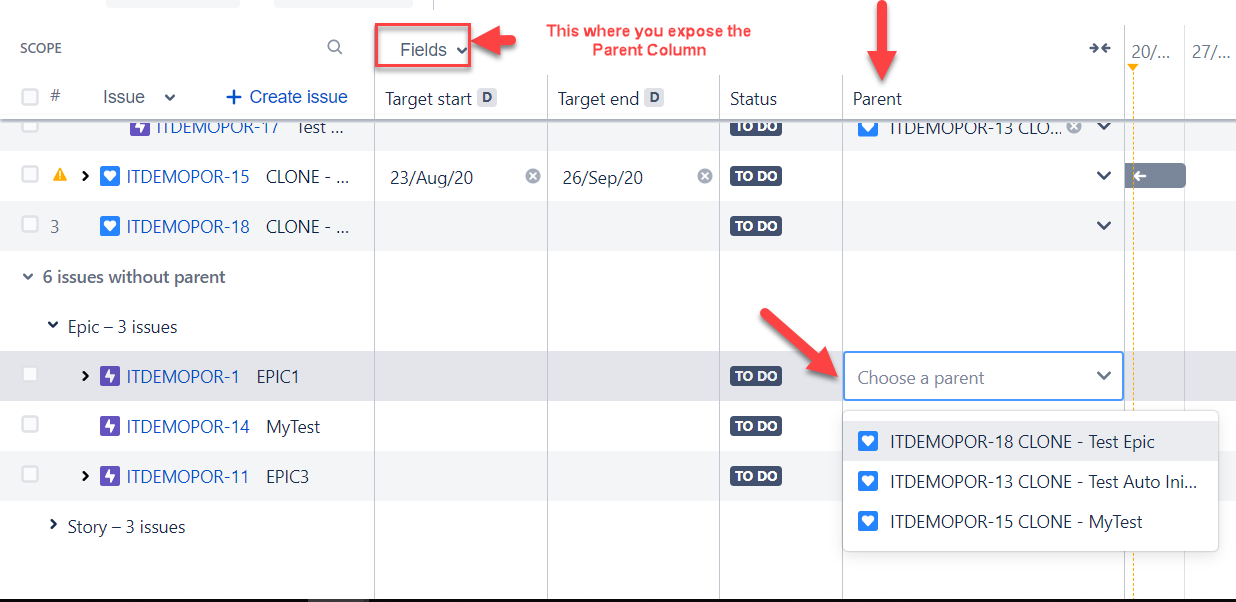This screenshot has width=1236, height=602.
Task: Check the select-all checkbox in the header row
Action: 28,97
